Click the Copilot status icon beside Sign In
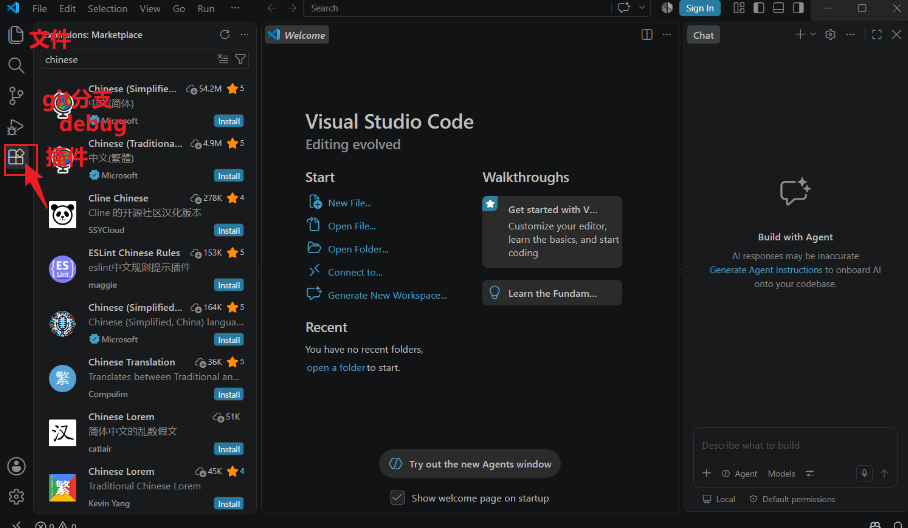The image size is (908, 528). tap(667, 8)
